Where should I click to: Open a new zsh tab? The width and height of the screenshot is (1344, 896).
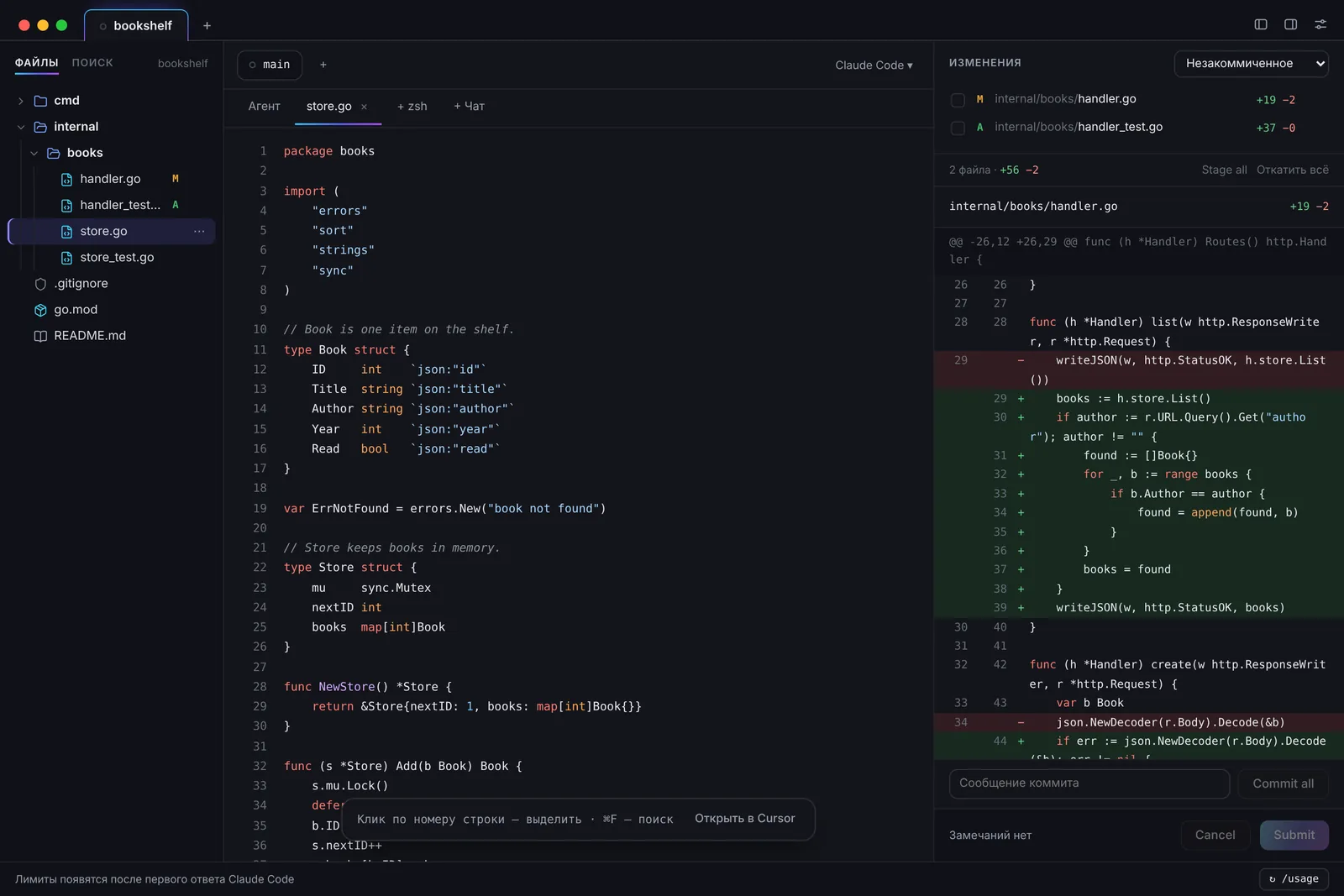click(412, 106)
